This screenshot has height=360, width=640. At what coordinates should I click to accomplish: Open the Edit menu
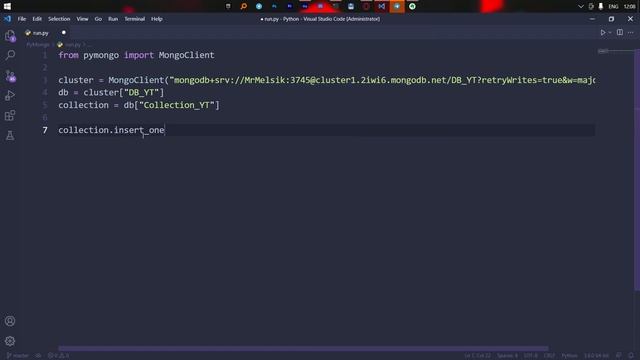pos(37,19)
